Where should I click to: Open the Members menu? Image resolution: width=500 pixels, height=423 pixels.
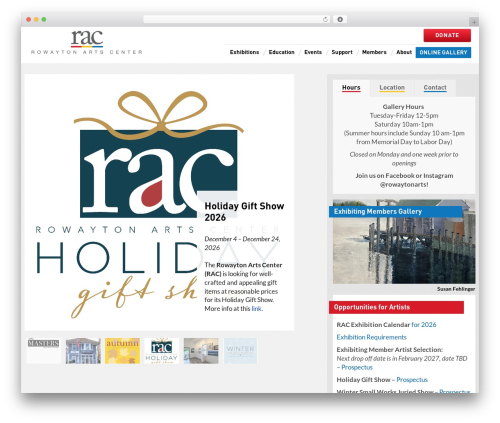(x=374, y=52)
